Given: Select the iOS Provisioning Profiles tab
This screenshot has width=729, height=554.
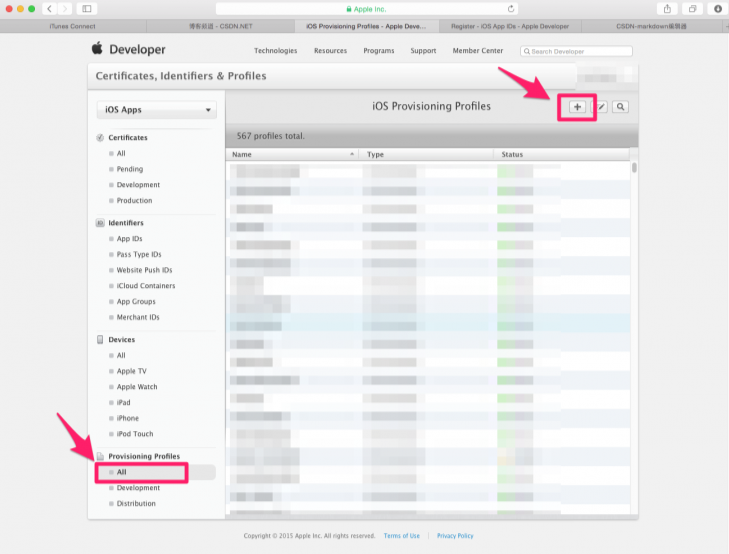Looking at the screenshot, I should point(366,26).
